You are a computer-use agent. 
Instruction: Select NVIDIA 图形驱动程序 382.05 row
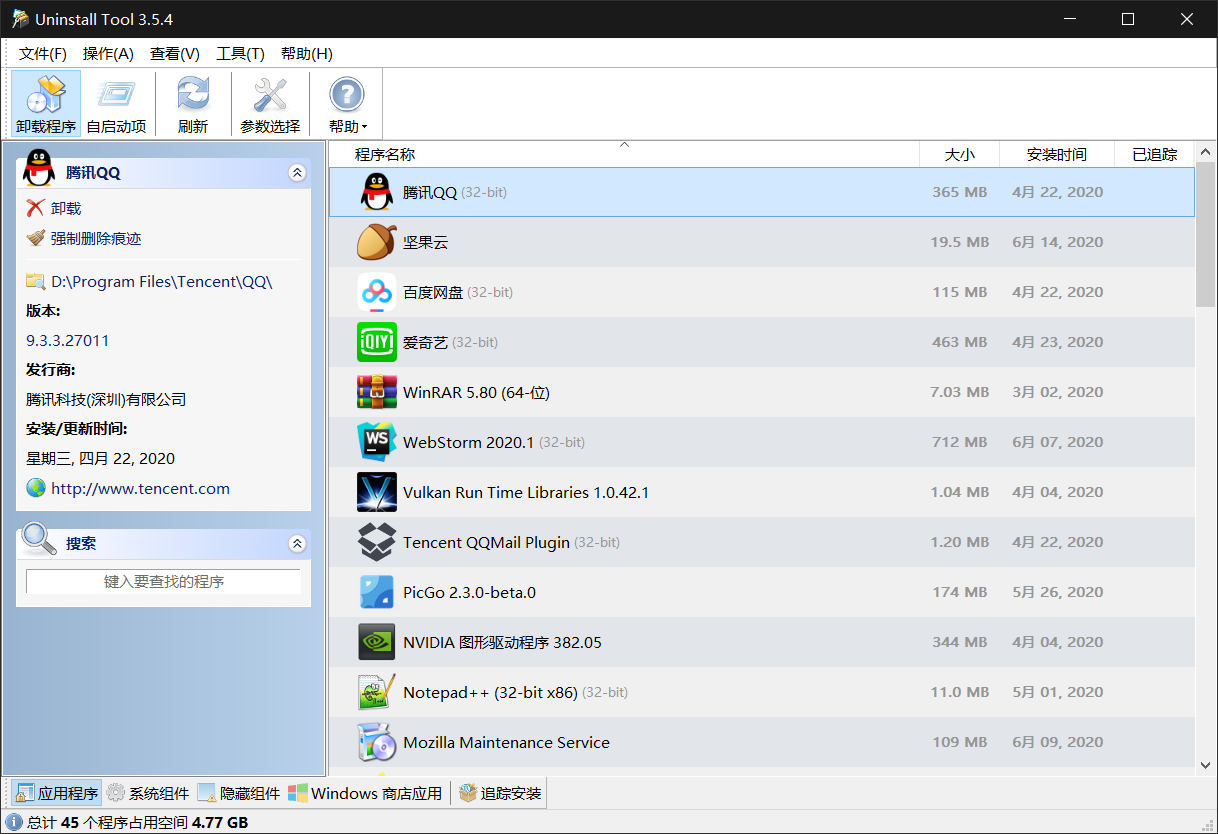click(x=762, y=642)
